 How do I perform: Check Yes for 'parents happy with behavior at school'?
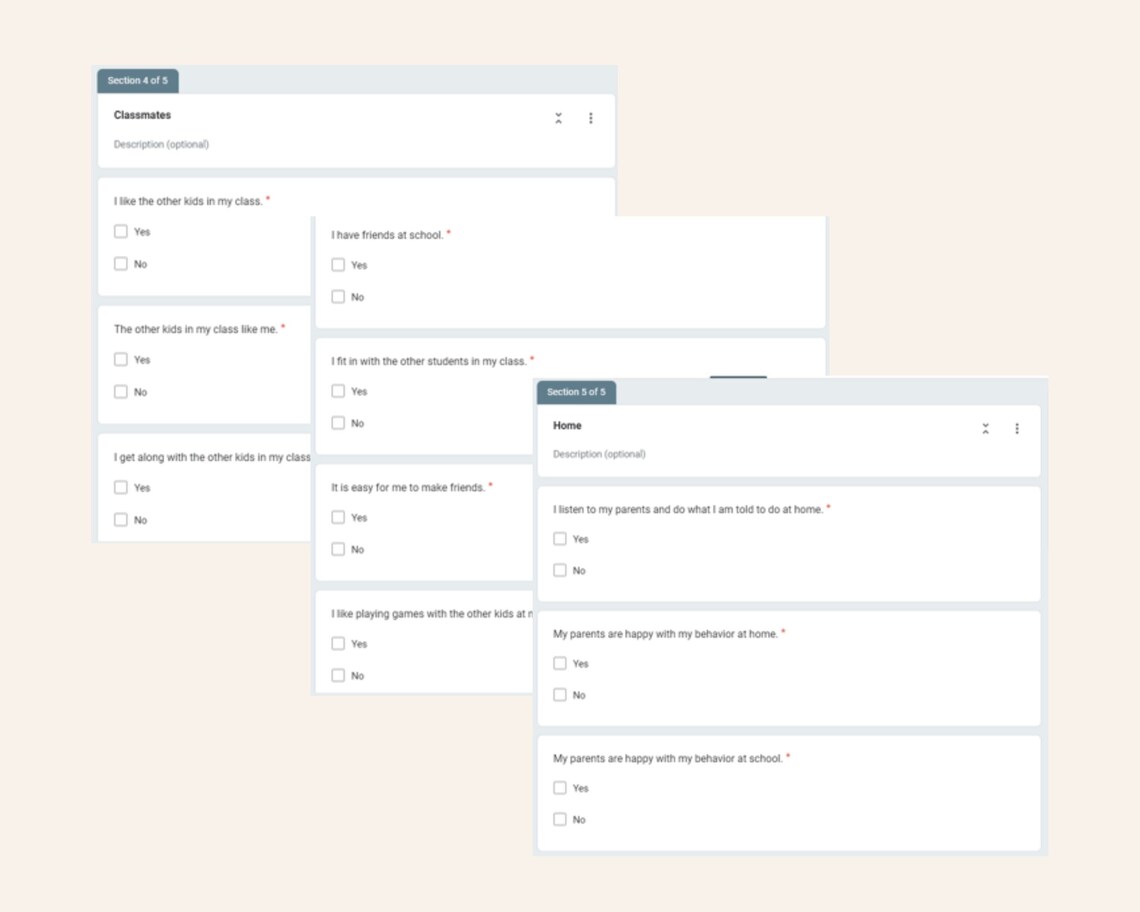[560, 787]
